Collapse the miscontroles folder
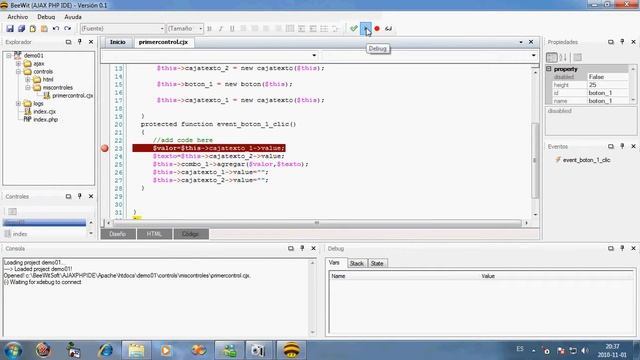Viewport: 640px width, 360px height. click(x=27, y=87)
